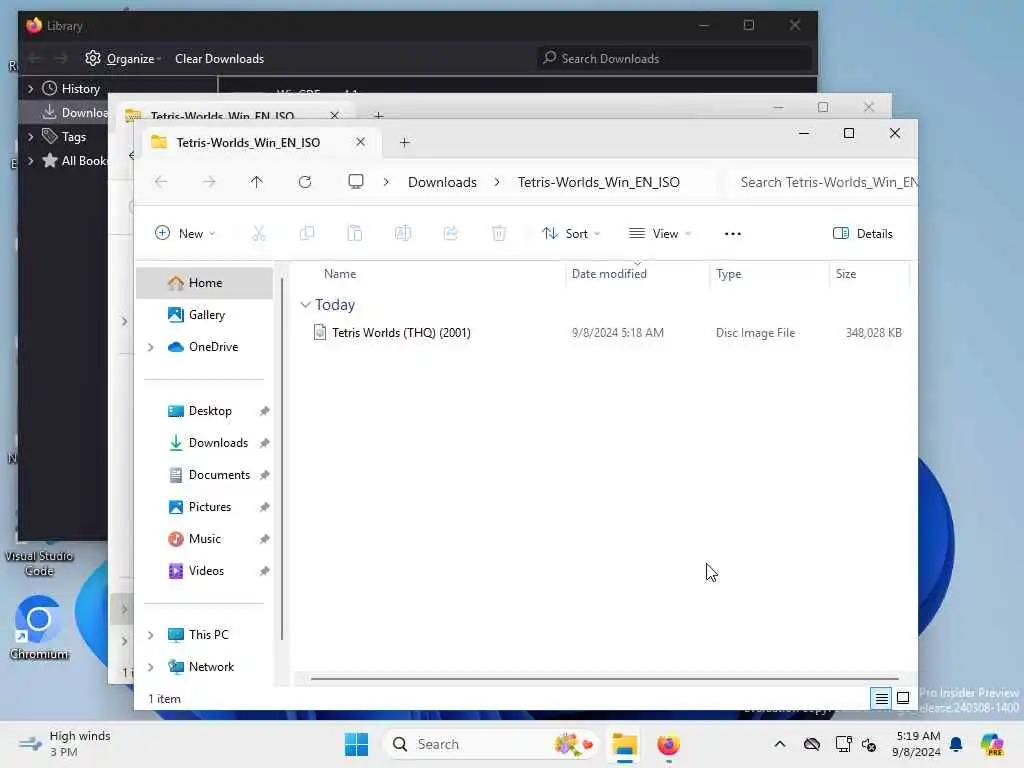Open the View dropdown menu
This screenshot has width=1024, height=768.
pyautogui.click(x=660, y=233)
